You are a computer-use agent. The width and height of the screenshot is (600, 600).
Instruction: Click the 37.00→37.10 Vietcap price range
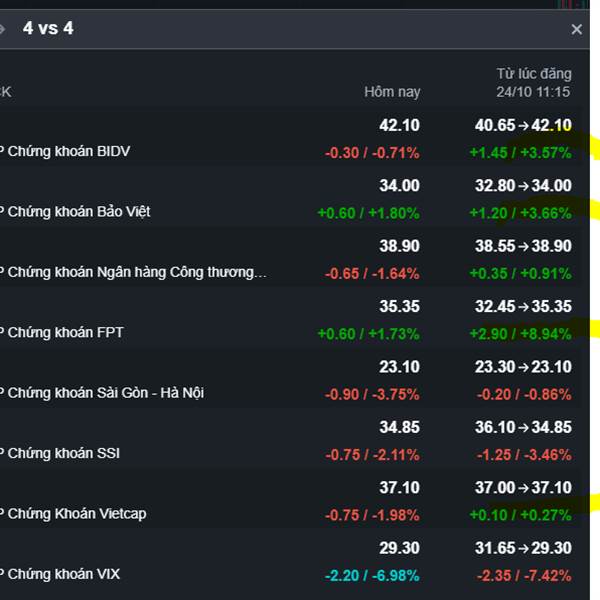[523, 488]
